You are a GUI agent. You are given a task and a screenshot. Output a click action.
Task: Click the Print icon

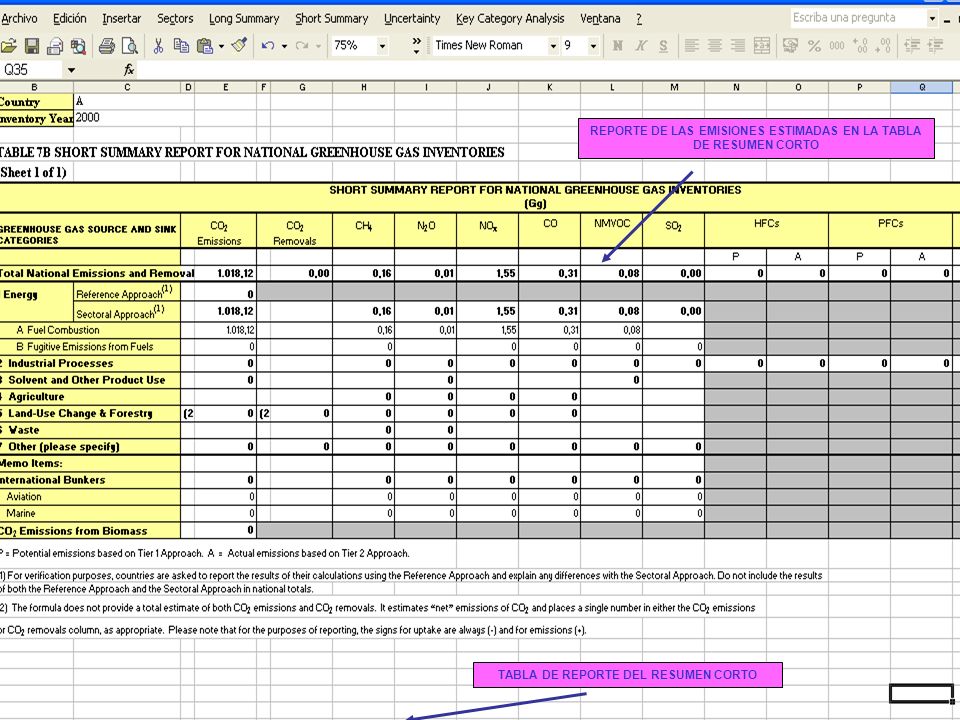(107, 45)
